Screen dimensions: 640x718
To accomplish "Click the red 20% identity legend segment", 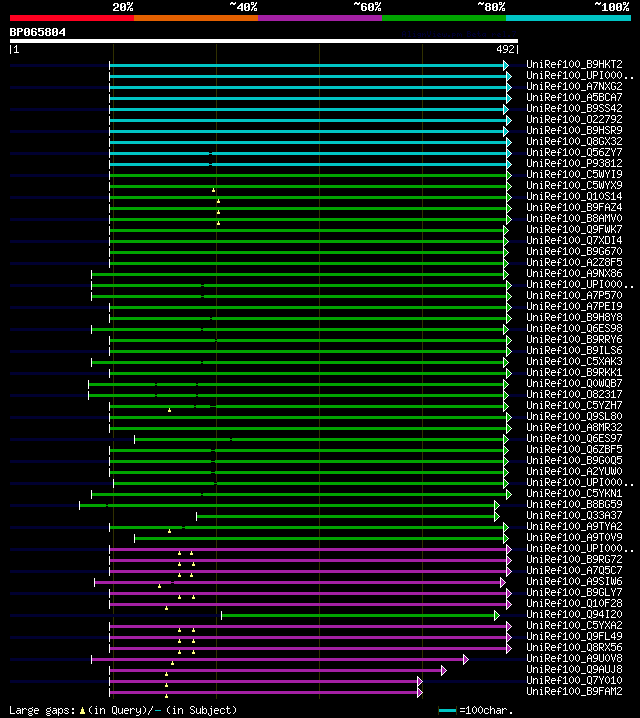I will click(72, 18).
